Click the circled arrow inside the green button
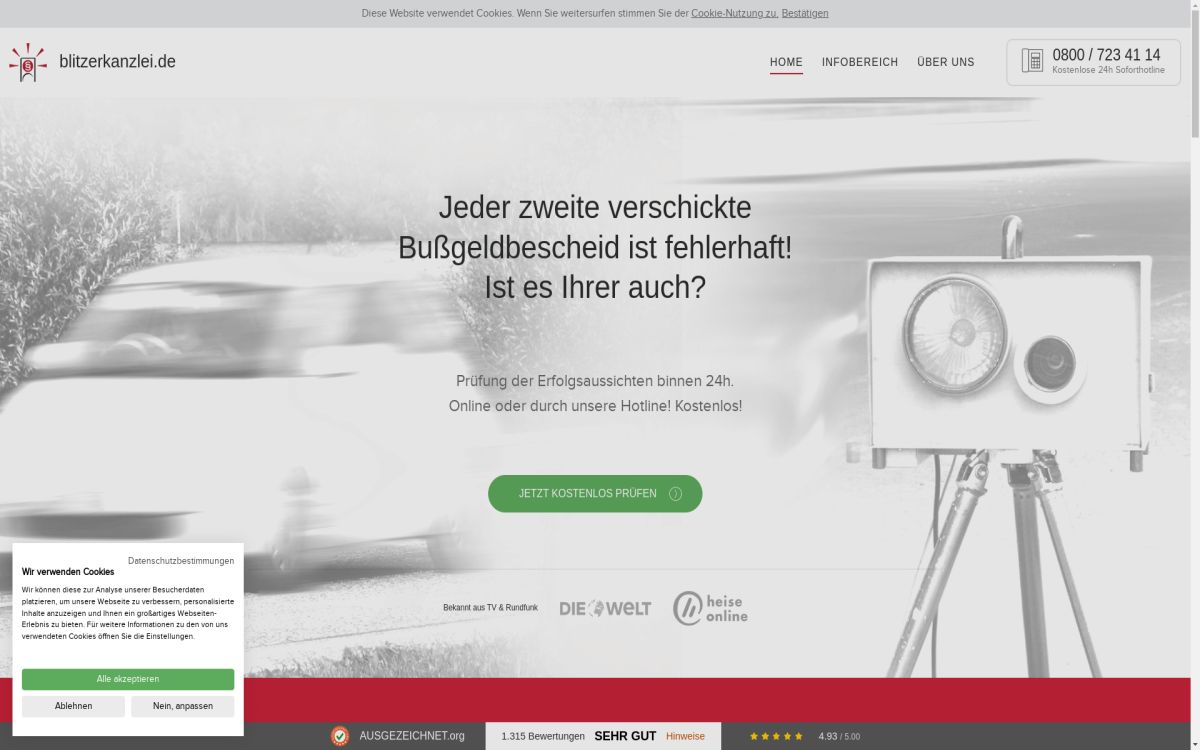Screen dimensions: 1200x750 674,493
